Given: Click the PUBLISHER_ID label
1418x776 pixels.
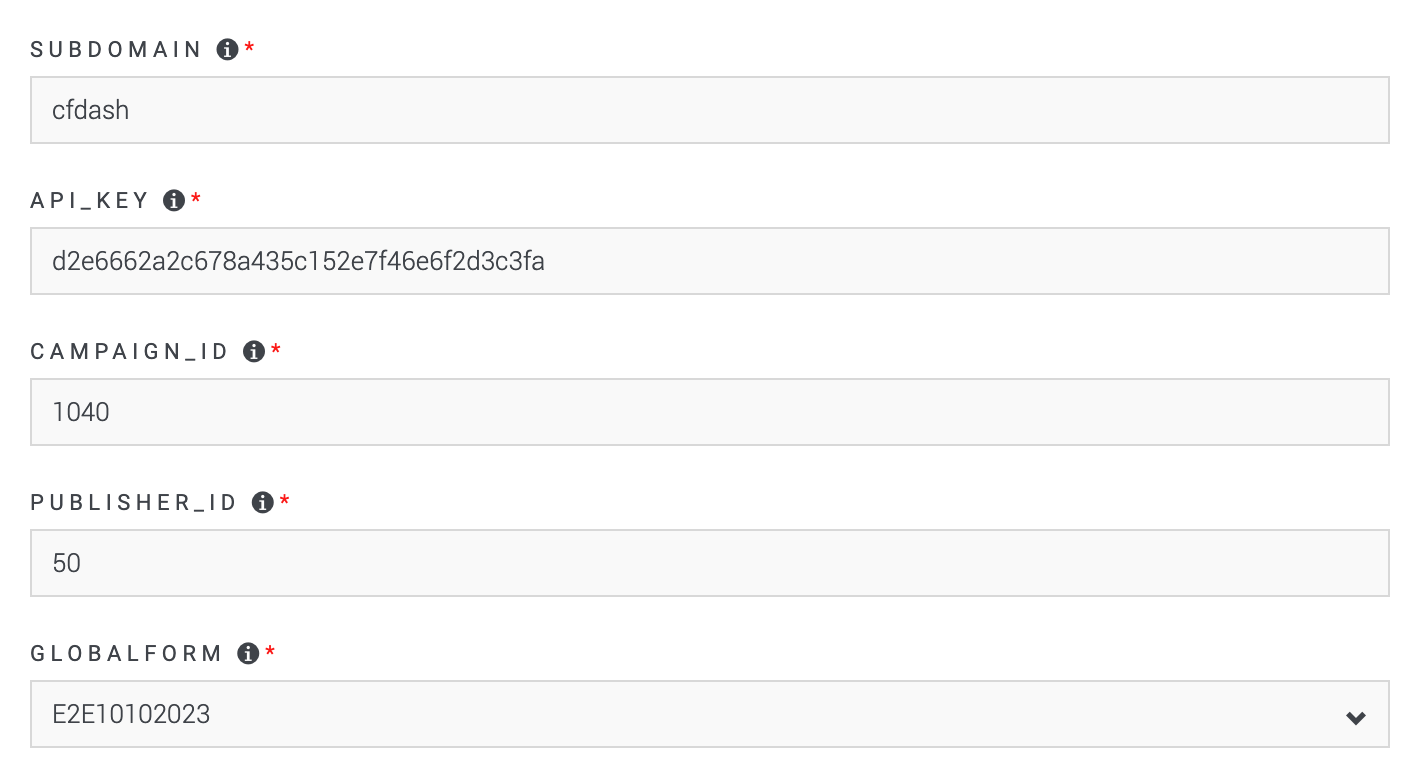Looking at the screenshot, I should pos(135,502).
